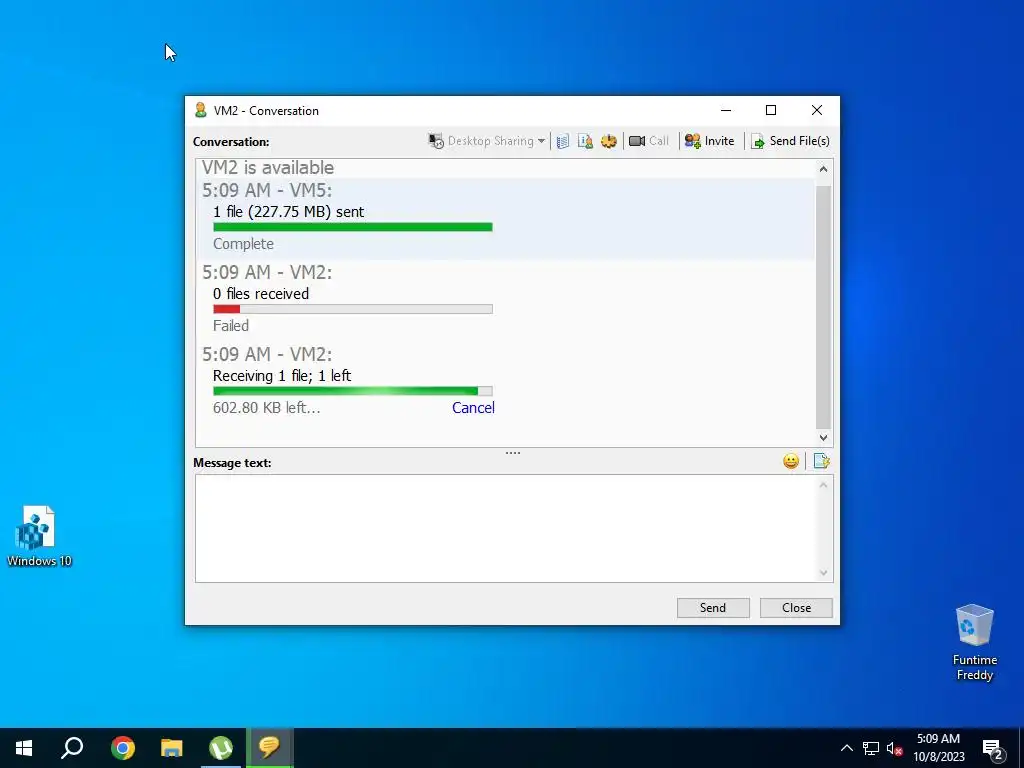1024x768 pixels.
Task: Click the messenger chat icon in taskbar
Action: (x=269, y=748)
